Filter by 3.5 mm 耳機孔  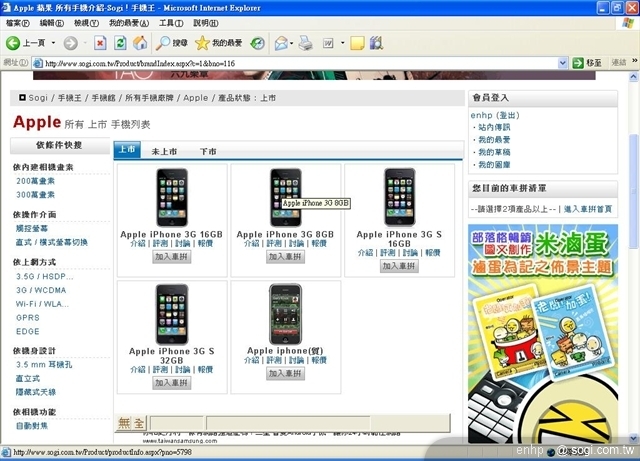(44, 364)
